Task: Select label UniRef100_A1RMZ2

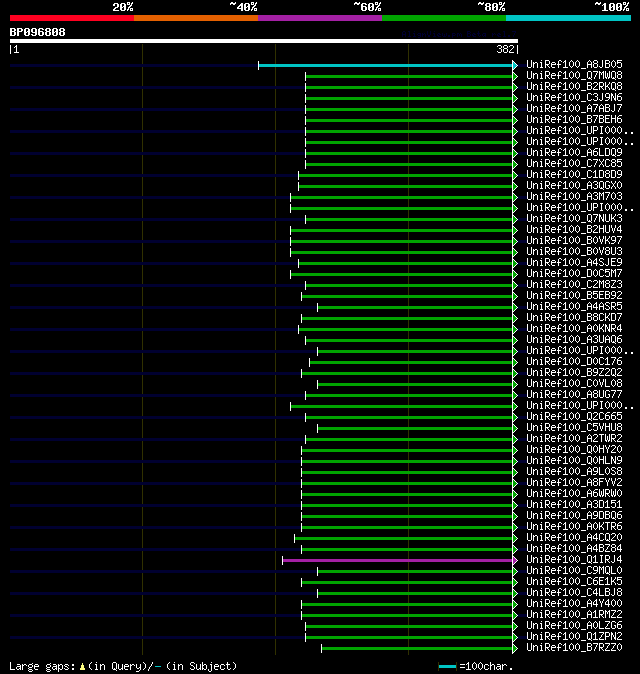Action: (574, 615)
